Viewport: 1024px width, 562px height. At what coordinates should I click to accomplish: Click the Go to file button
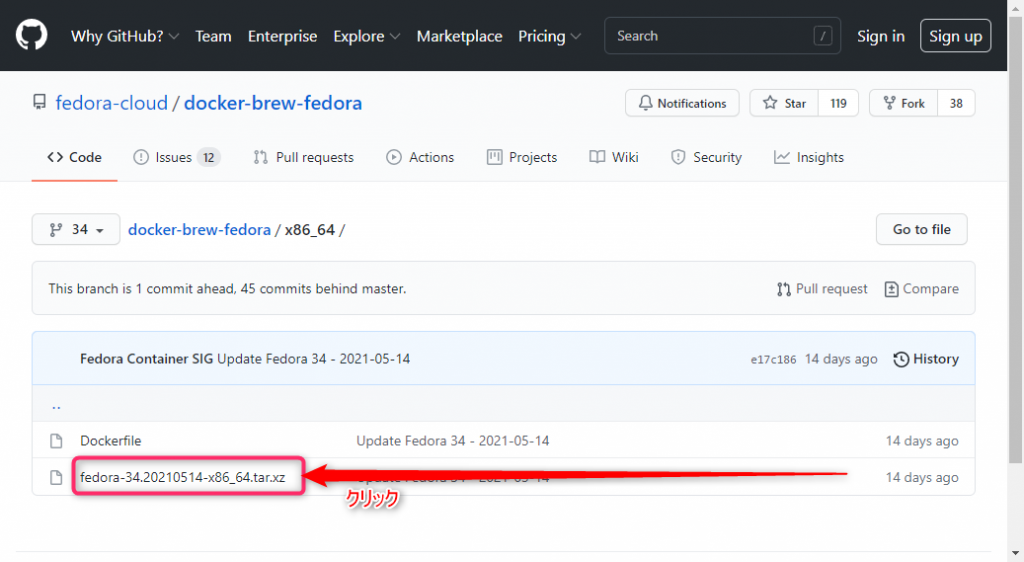coord(921,229)
